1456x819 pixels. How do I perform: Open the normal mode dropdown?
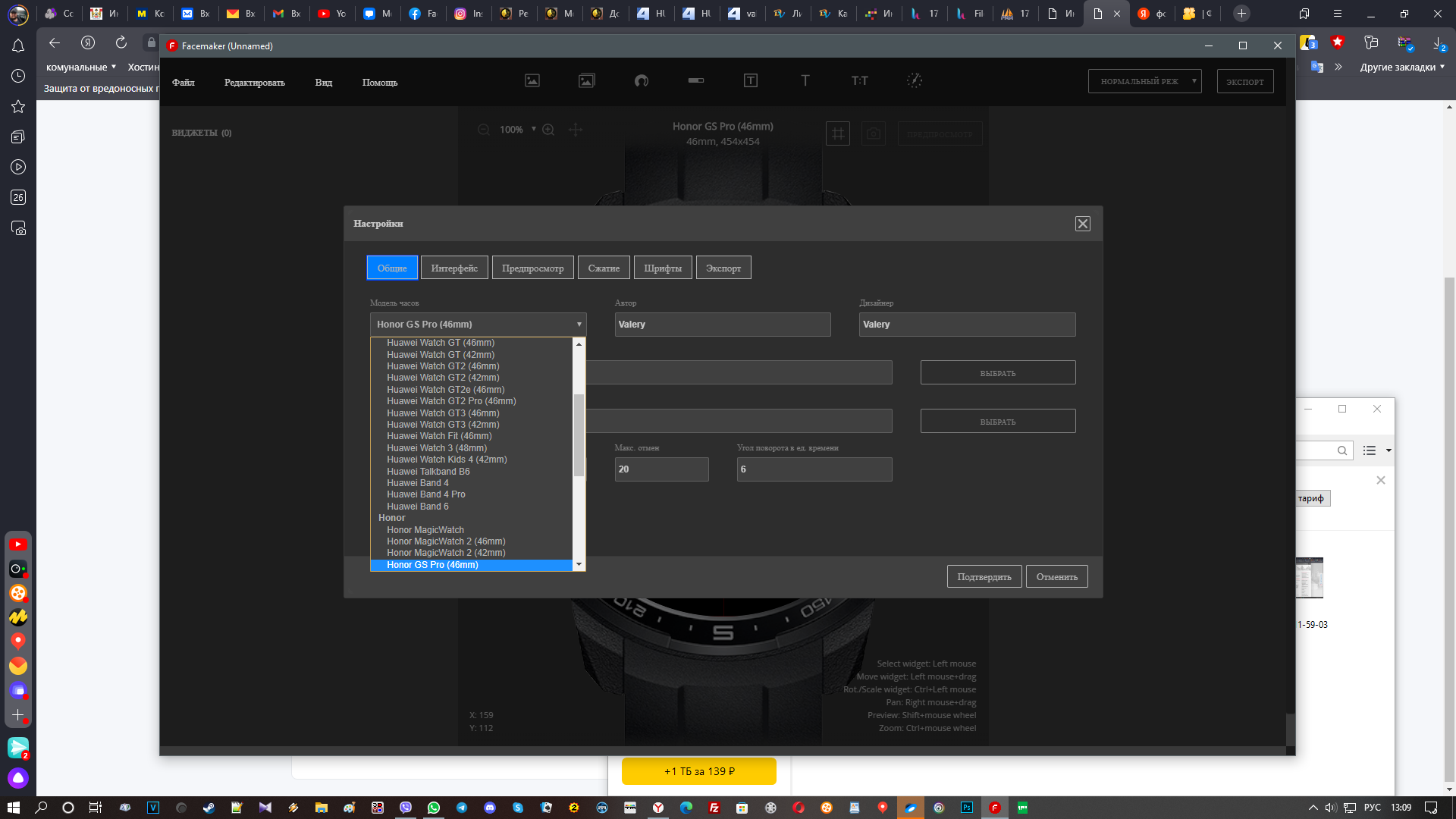point(1144,81)
